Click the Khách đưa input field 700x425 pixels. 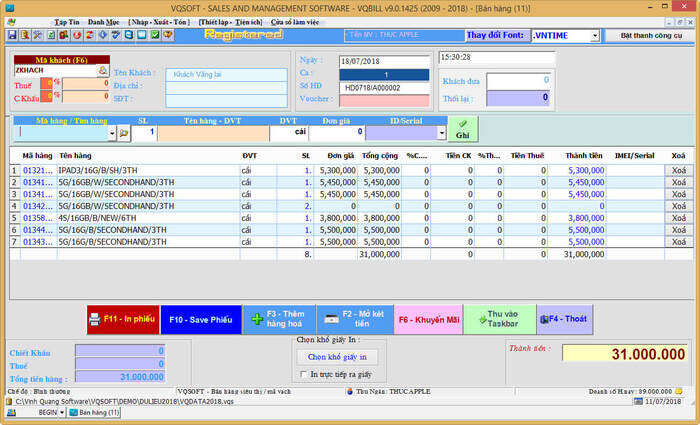[x=516, y=80]
